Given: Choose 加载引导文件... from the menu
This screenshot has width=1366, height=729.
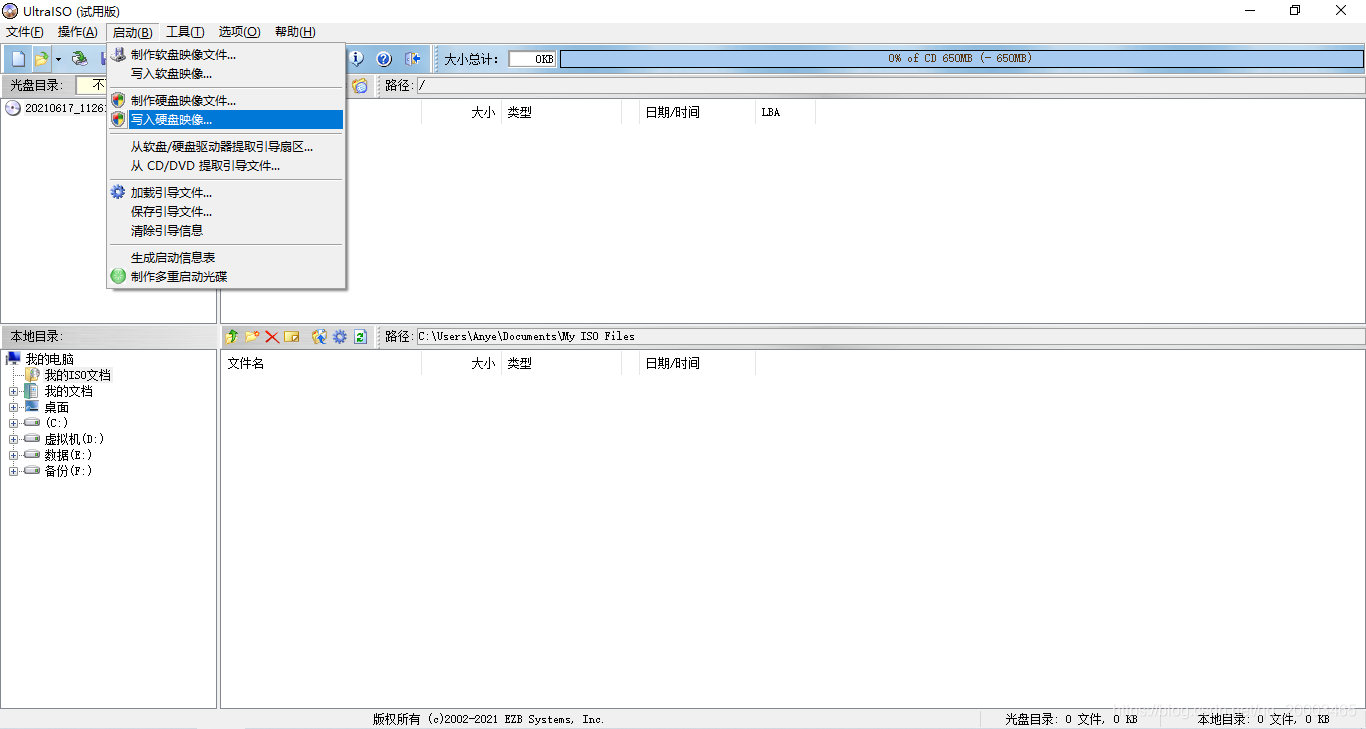Looking at the screenshot, I should tap(226, 192).
